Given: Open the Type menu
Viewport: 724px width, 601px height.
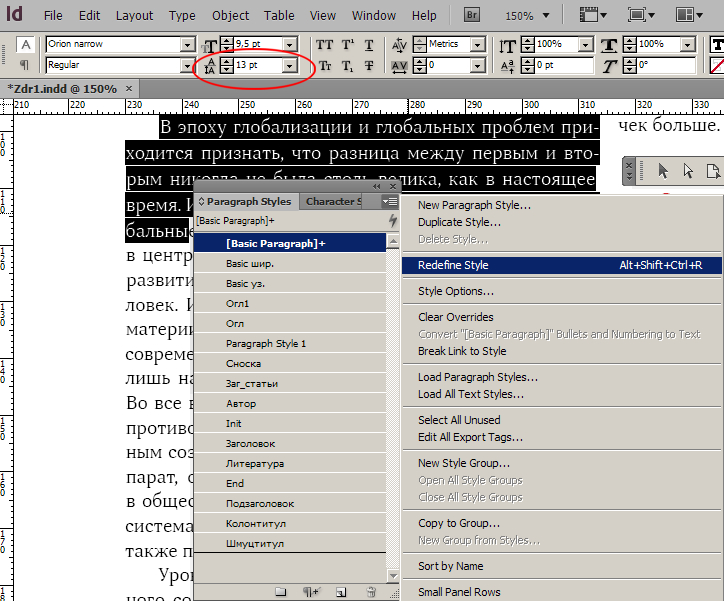Looking at the screenshot, I should click(182, 16).
